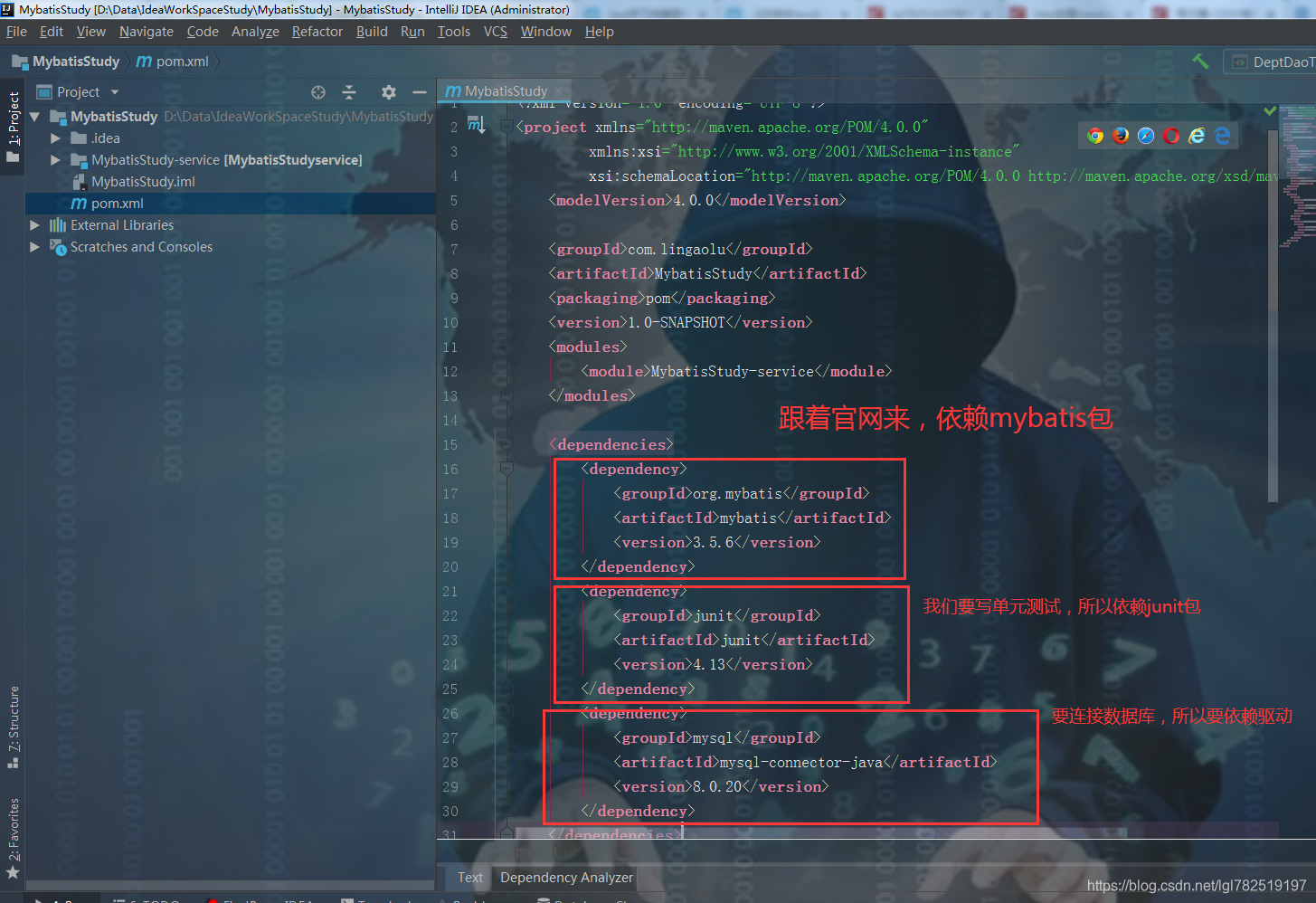This screenshot has height=903, width=1316.
Task: Click the green inspection checkmark in the editor
Action: 1270,110
